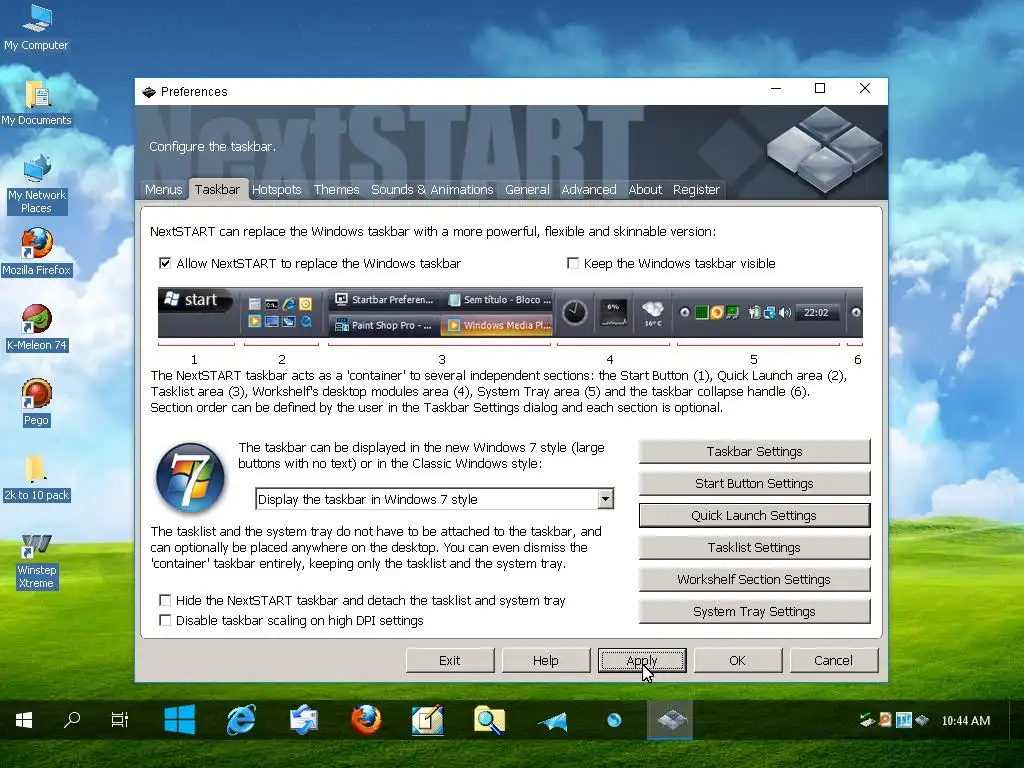Open the Register tab

pos(696,189)
